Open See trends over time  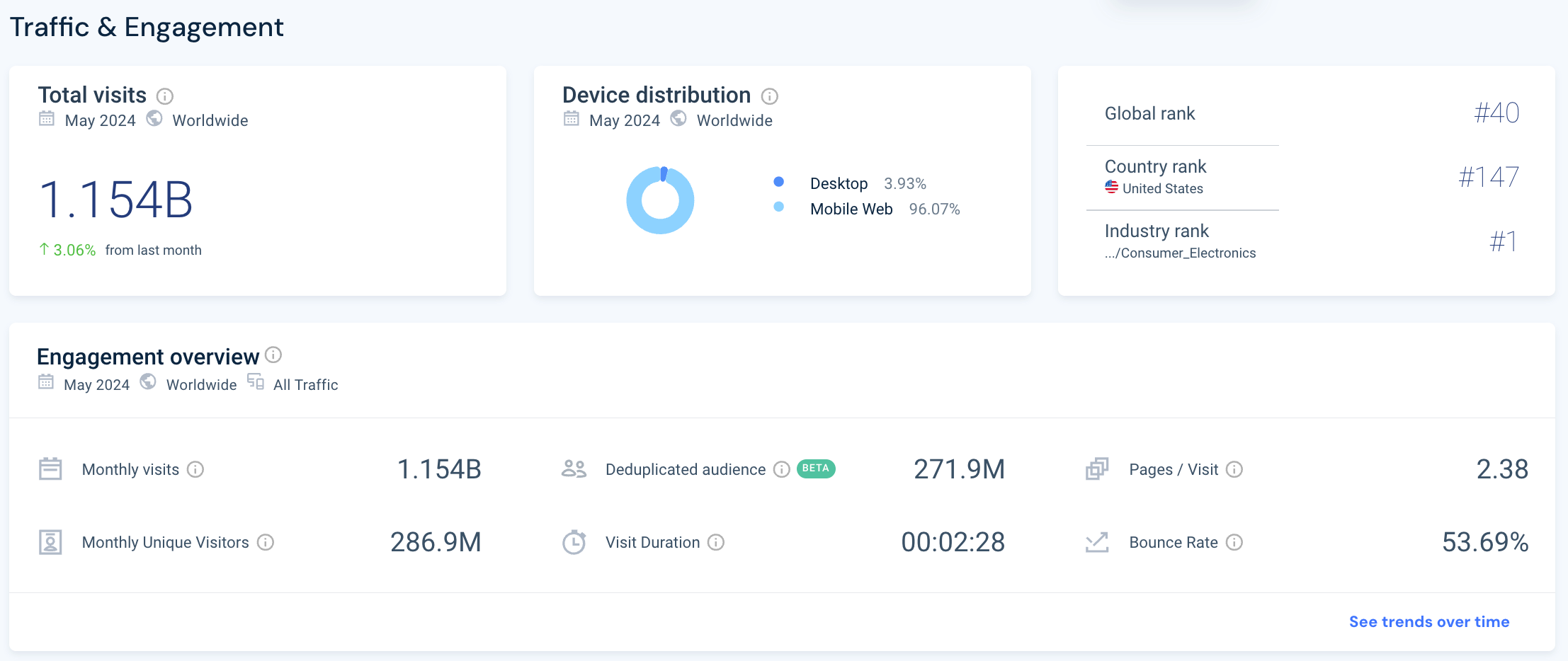pos(1429,621)
